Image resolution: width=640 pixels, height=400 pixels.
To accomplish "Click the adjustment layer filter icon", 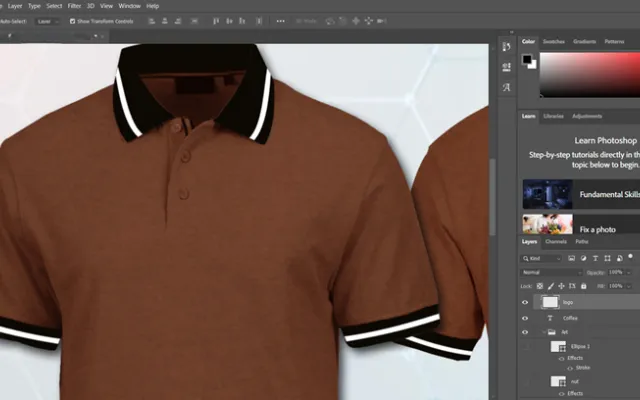I will (x=583, y=258).
